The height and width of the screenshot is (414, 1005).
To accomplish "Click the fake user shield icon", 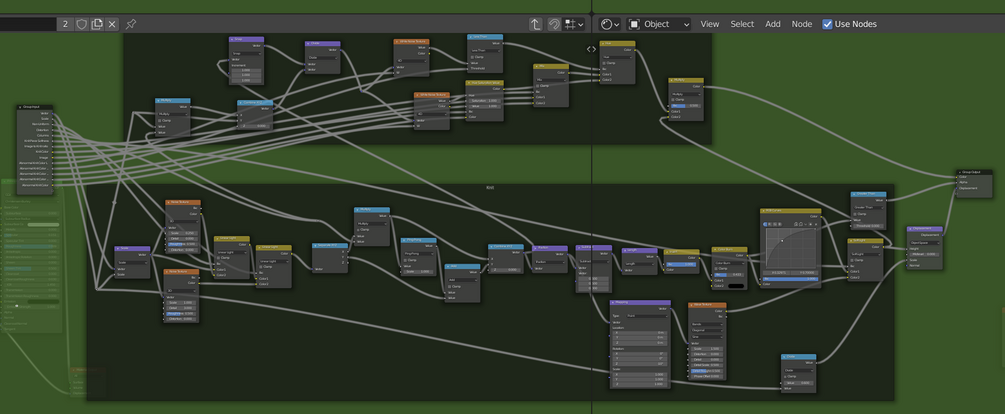I will [82, 24].
